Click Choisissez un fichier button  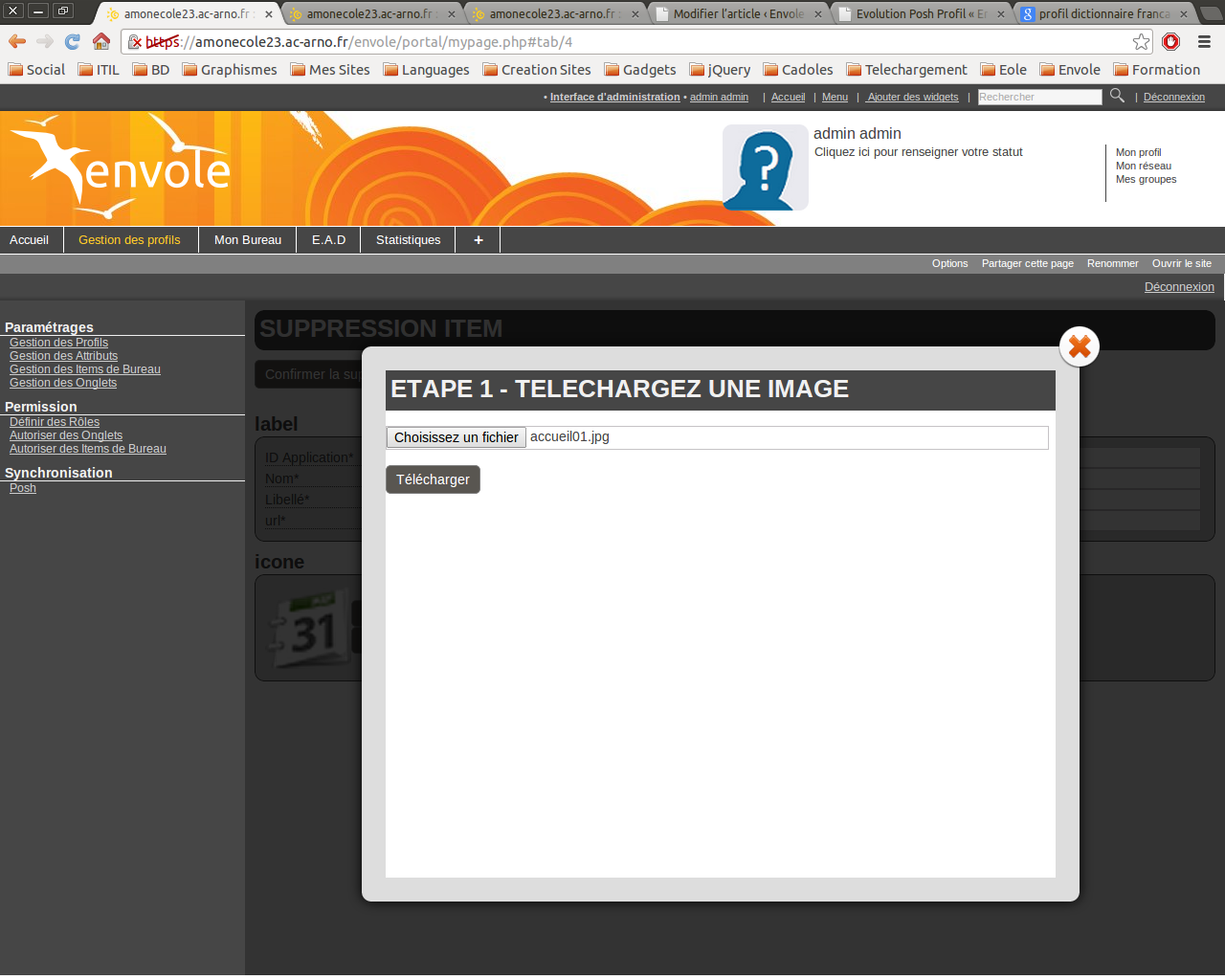click(x=456, y=437)
